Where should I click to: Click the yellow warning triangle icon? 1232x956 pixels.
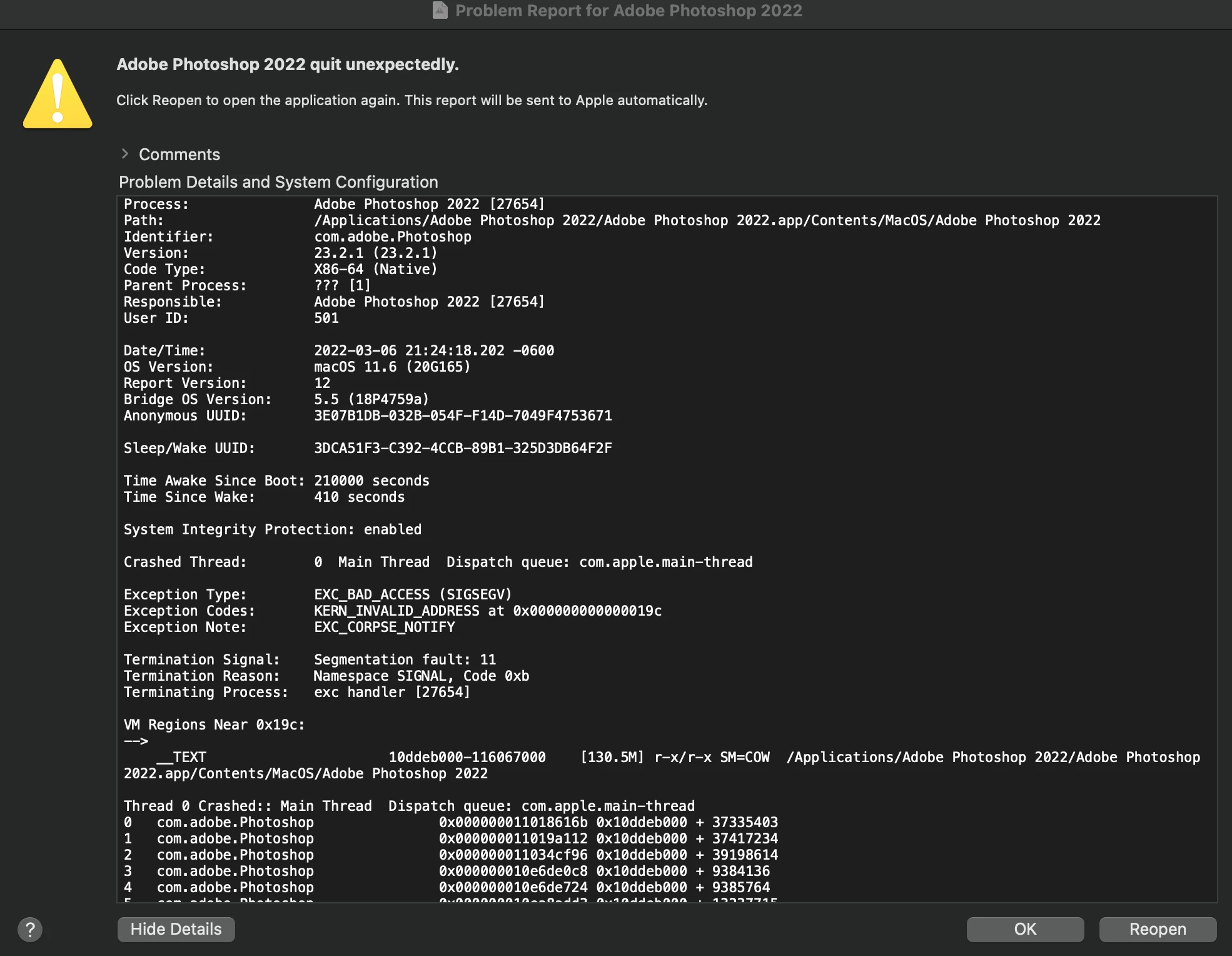(58, 94)
